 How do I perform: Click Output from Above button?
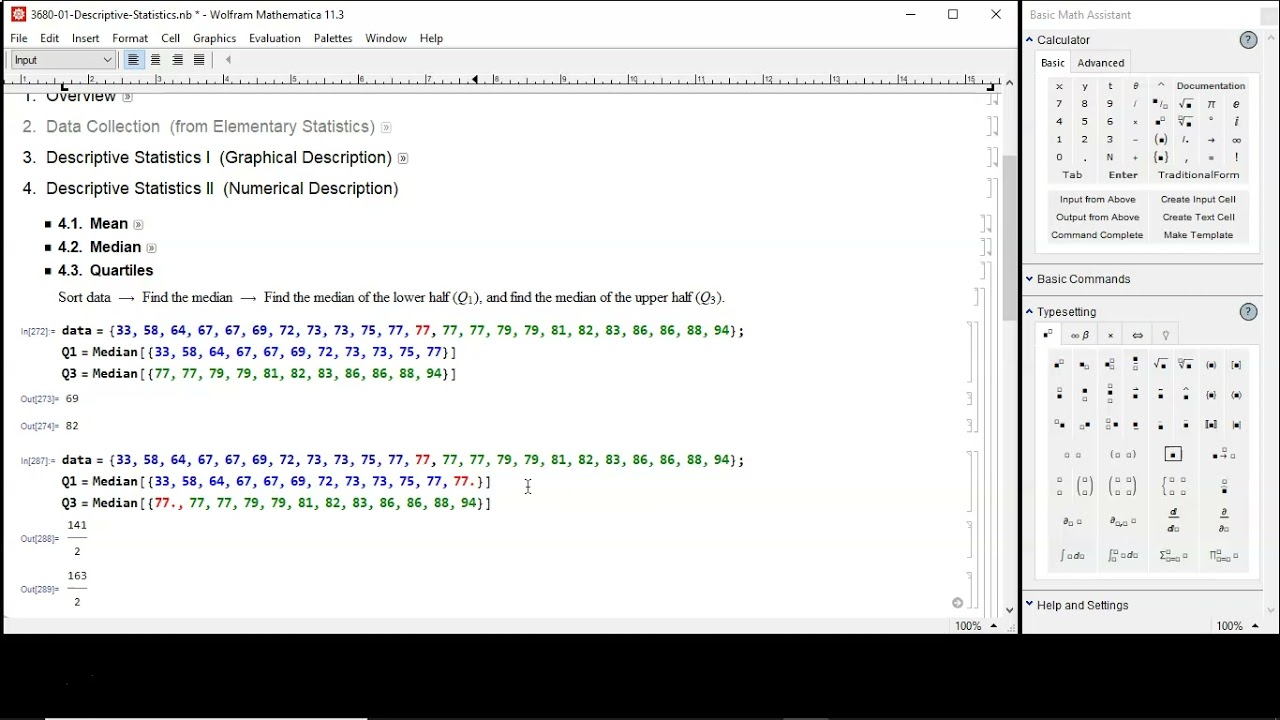click(1097, 217)
